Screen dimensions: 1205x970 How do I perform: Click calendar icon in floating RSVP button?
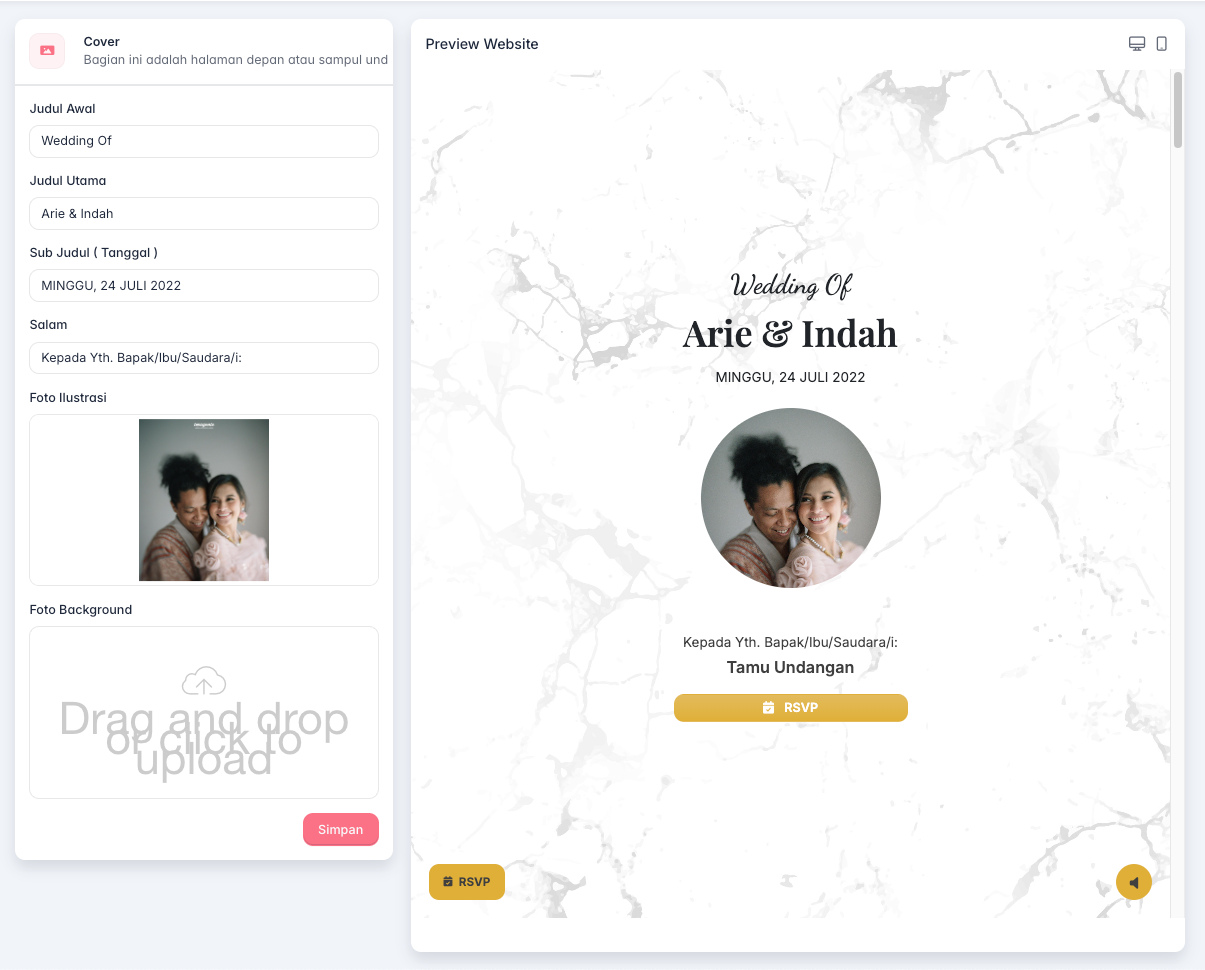[448, 882]
